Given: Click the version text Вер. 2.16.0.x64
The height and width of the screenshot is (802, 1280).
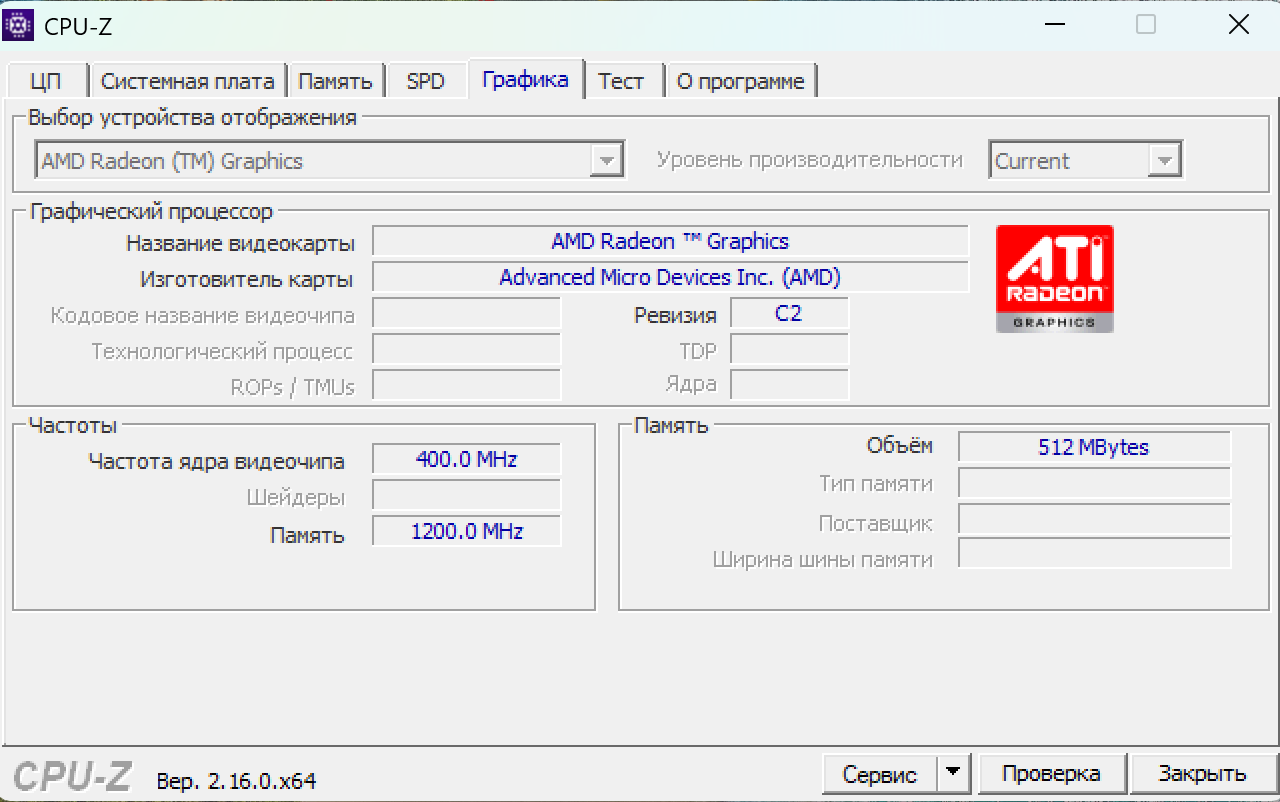Looking at the screenshot, I should pyautogui.click(x=237, y=780).
